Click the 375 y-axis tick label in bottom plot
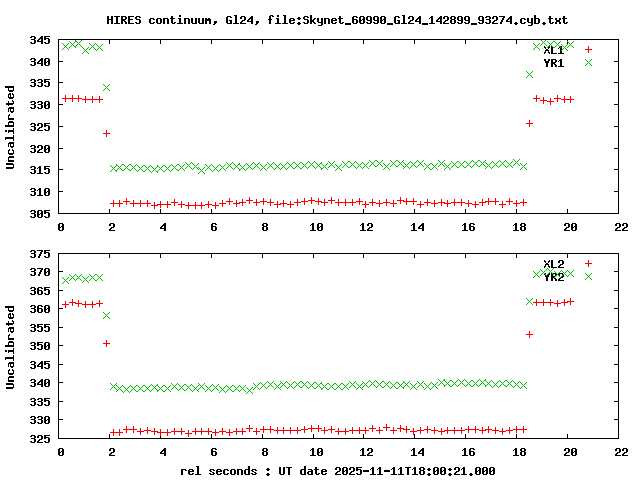The image size is (640, 480). click(41, 254)
